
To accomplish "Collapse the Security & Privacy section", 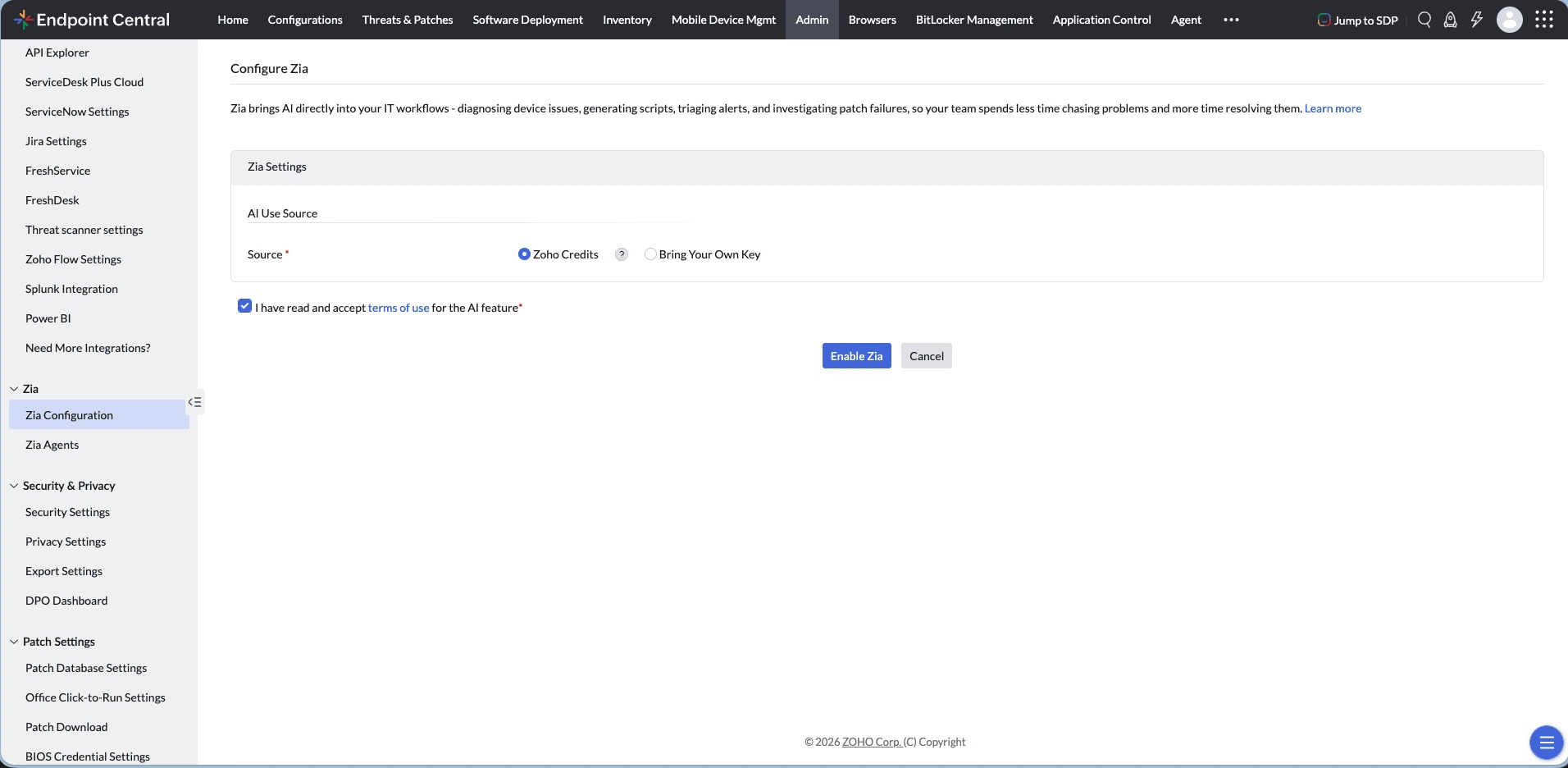I will point(14,486).
